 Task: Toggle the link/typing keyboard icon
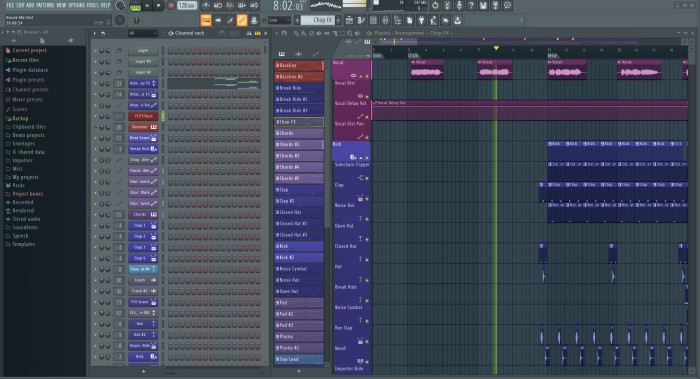click(242, 20)
